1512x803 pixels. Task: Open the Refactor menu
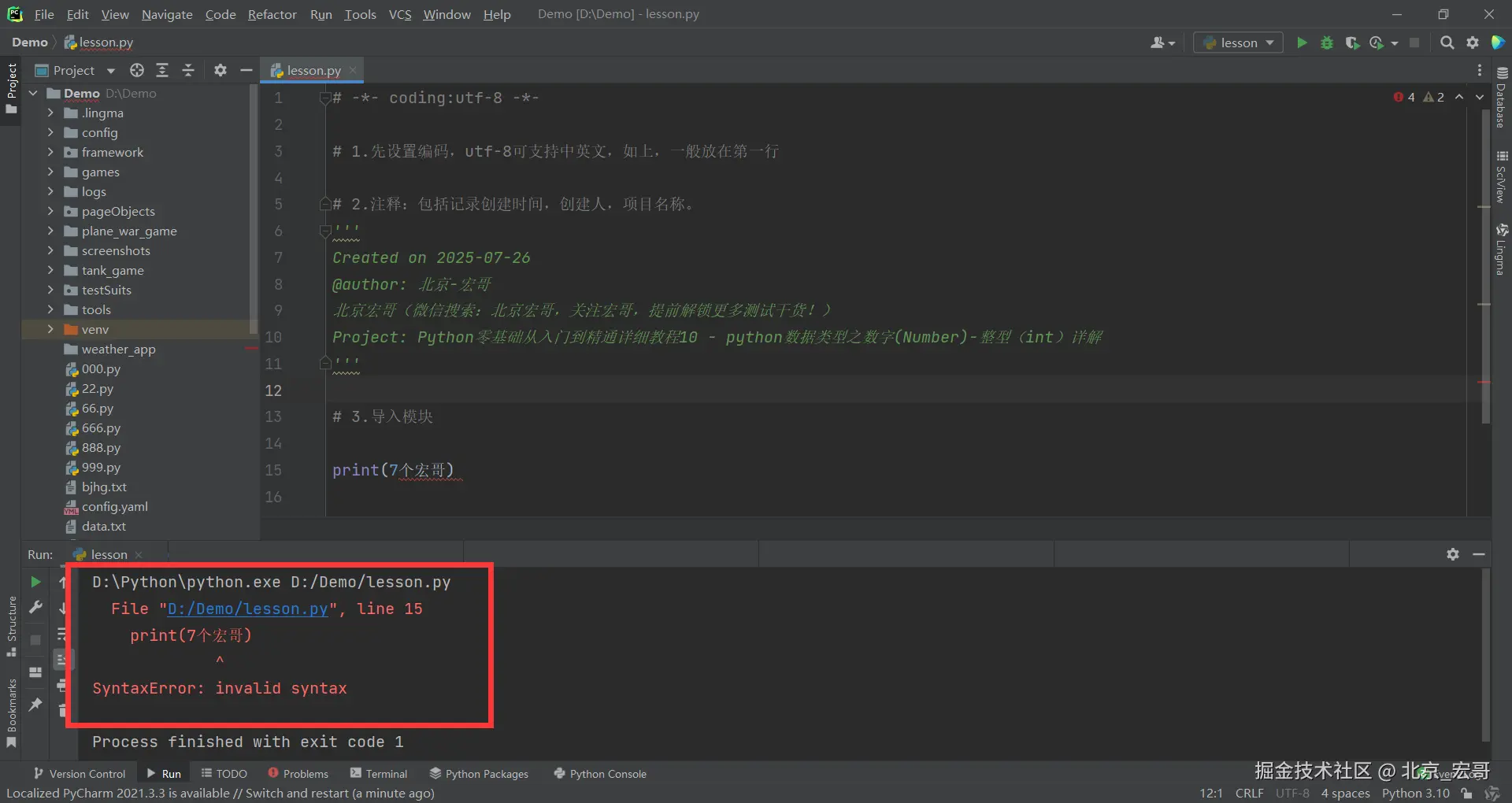pyautogui.click(x=272, y=14)
